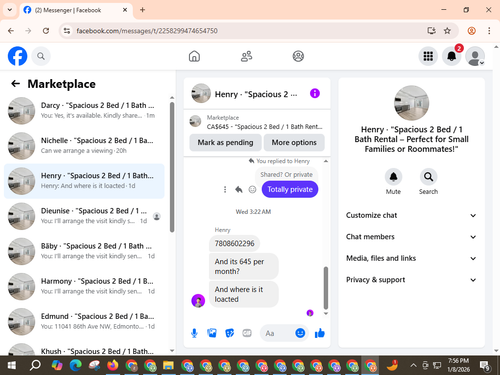Viewport: 500px width, 375px height.
Task: Choose a GIF for the message
Action: tap(247, 333)
